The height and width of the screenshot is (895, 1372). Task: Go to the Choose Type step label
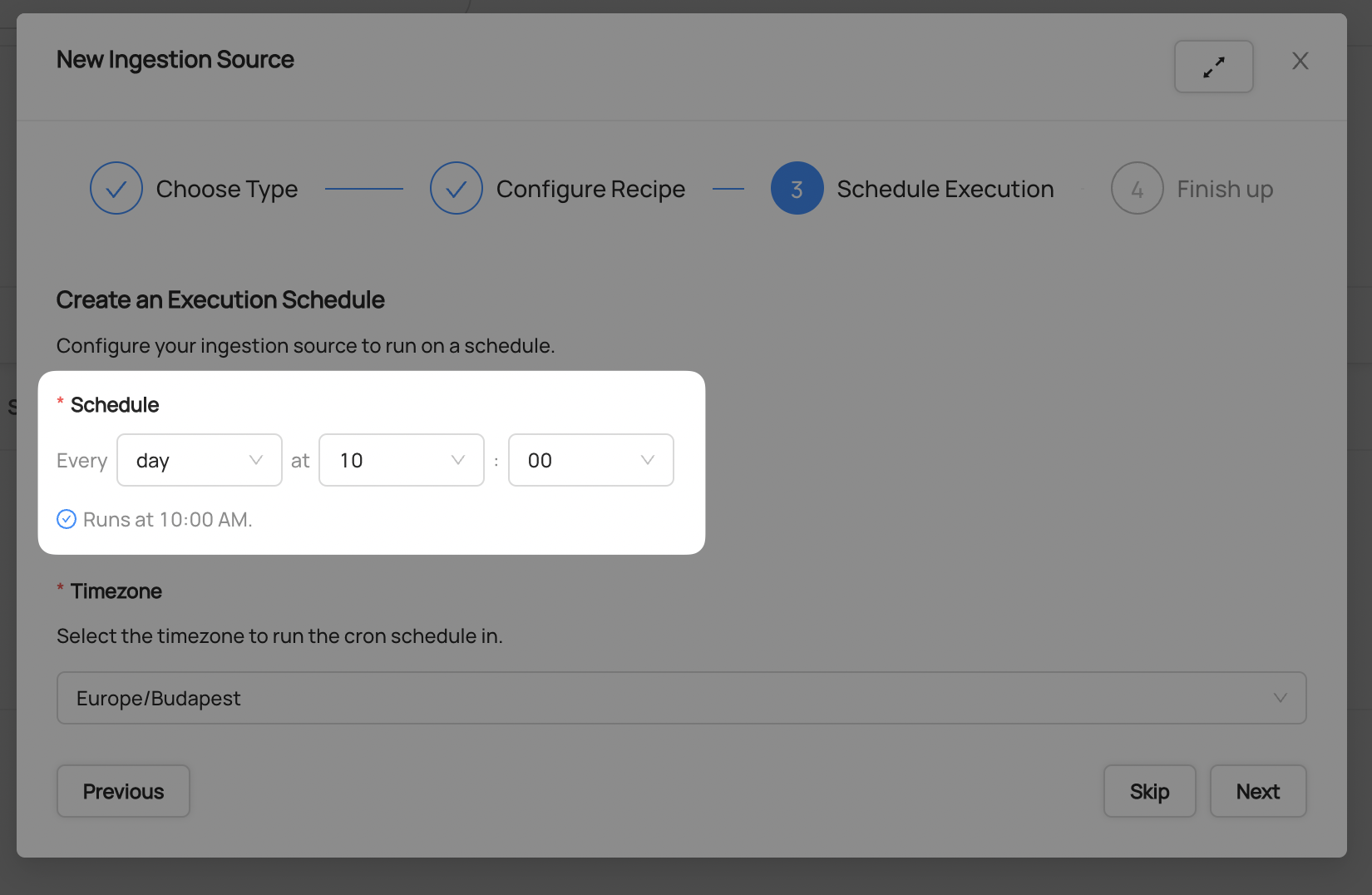pos(227,189)
